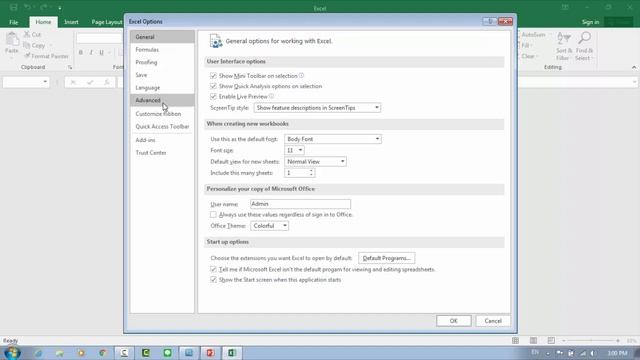Switch to Page Layout view in status bar

pyautogui.click(x=533, y=340)
